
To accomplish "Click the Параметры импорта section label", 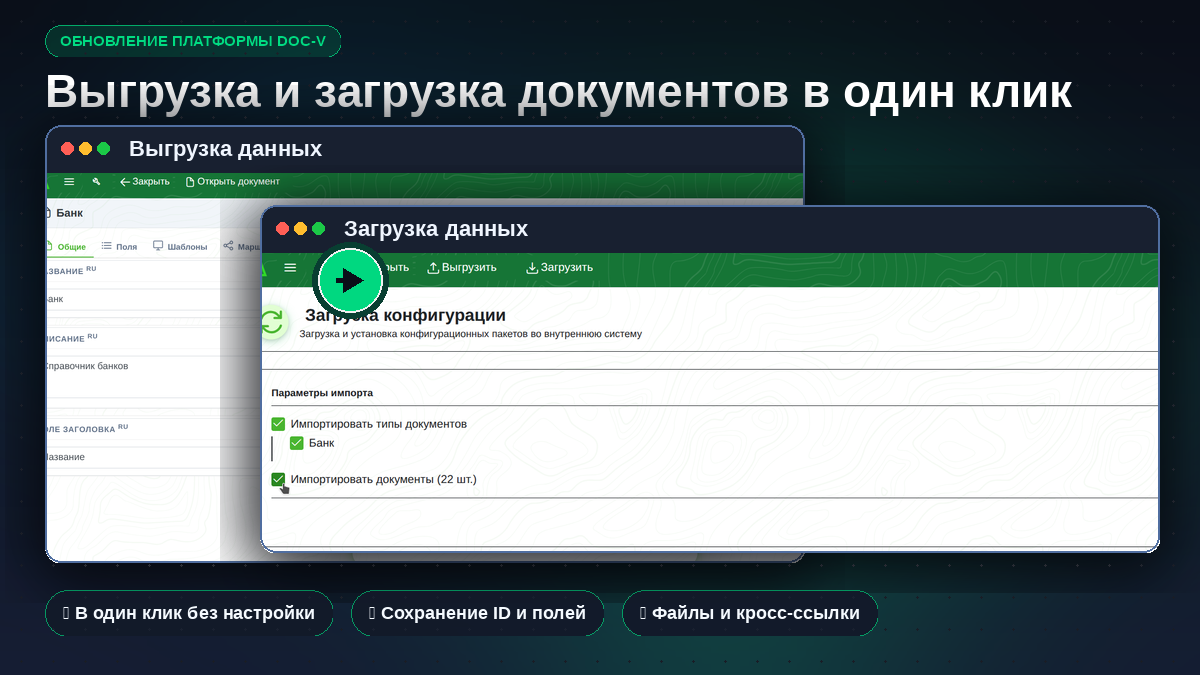I will tap(322, 393).
